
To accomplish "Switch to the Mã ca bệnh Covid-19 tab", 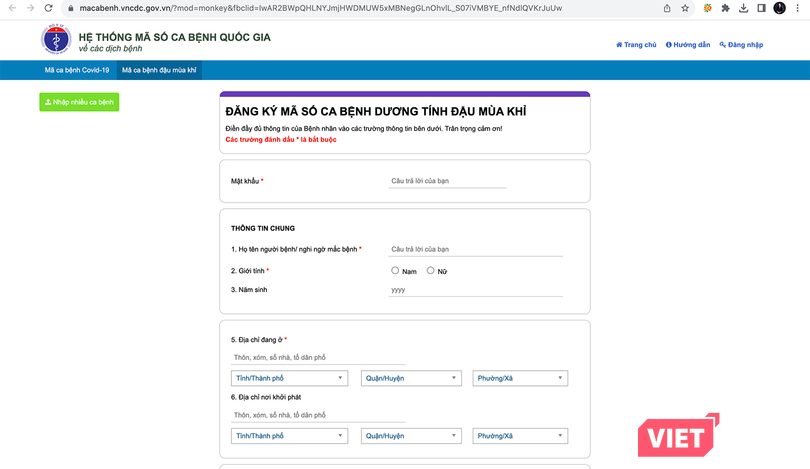I will click(x=77, y=70).
